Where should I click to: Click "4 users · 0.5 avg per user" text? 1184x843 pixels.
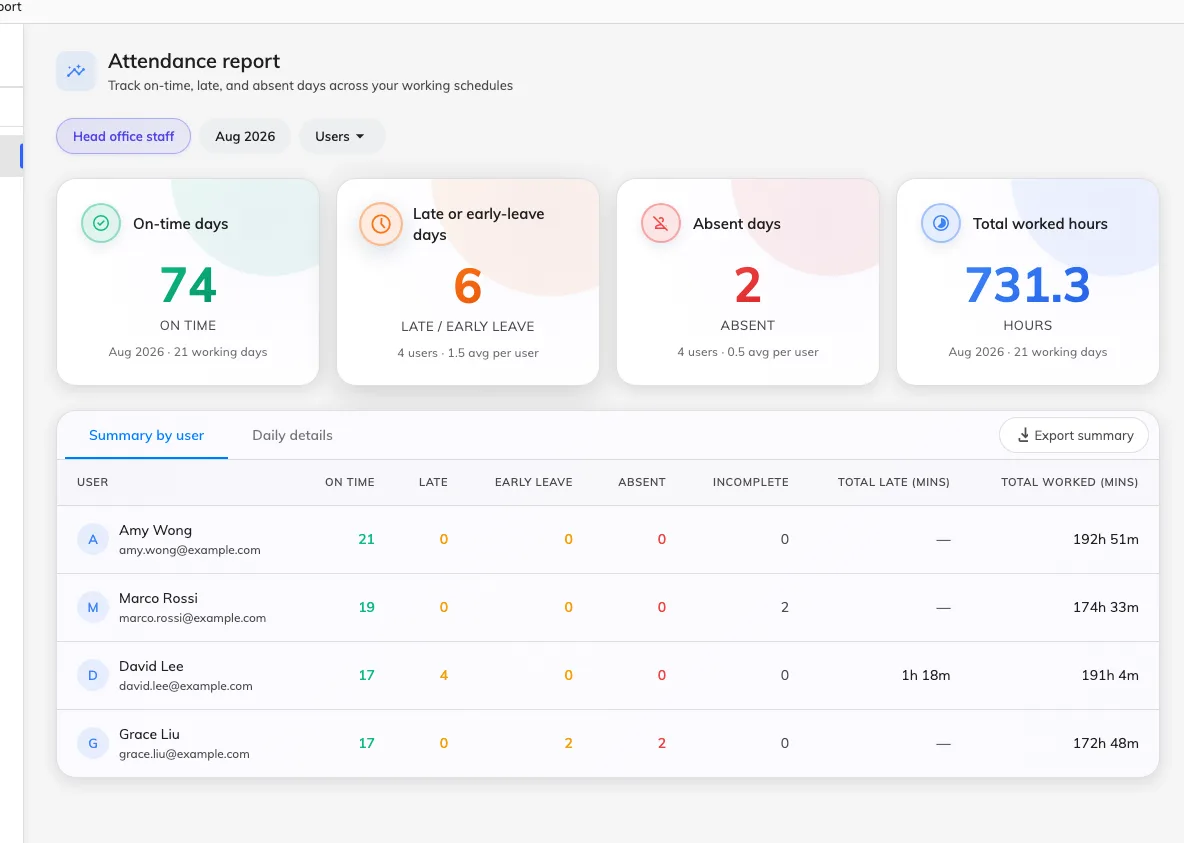[x=748, y=352]
